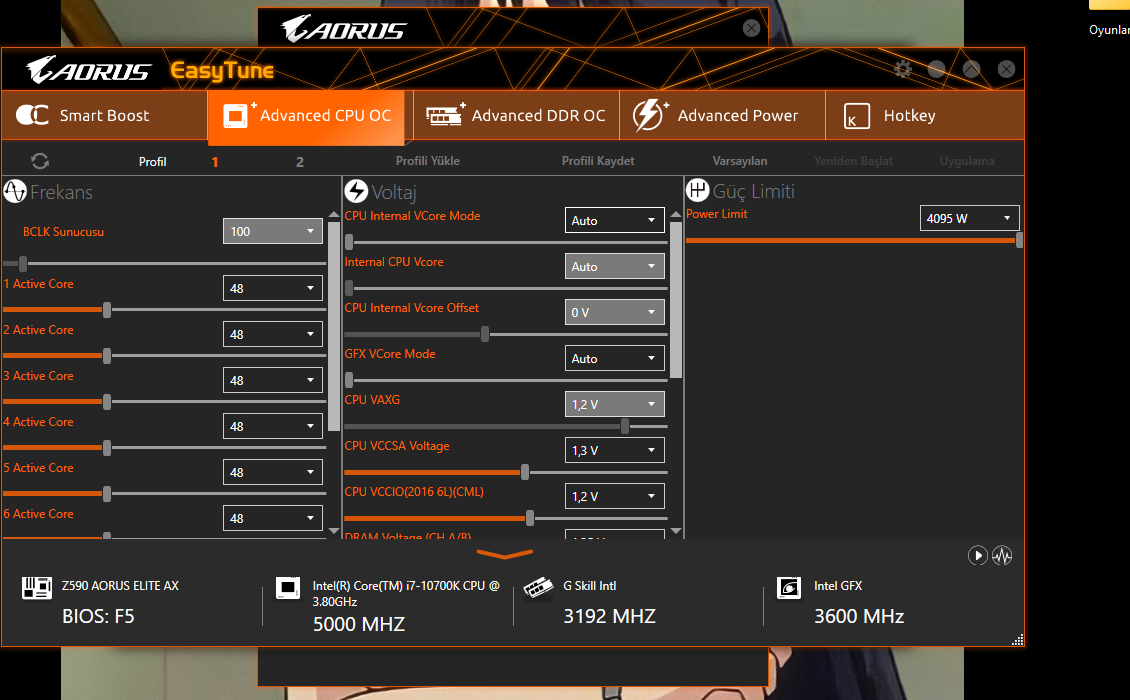
Task: Open the Advanced DDR OC tab
Action: (516, 115)
